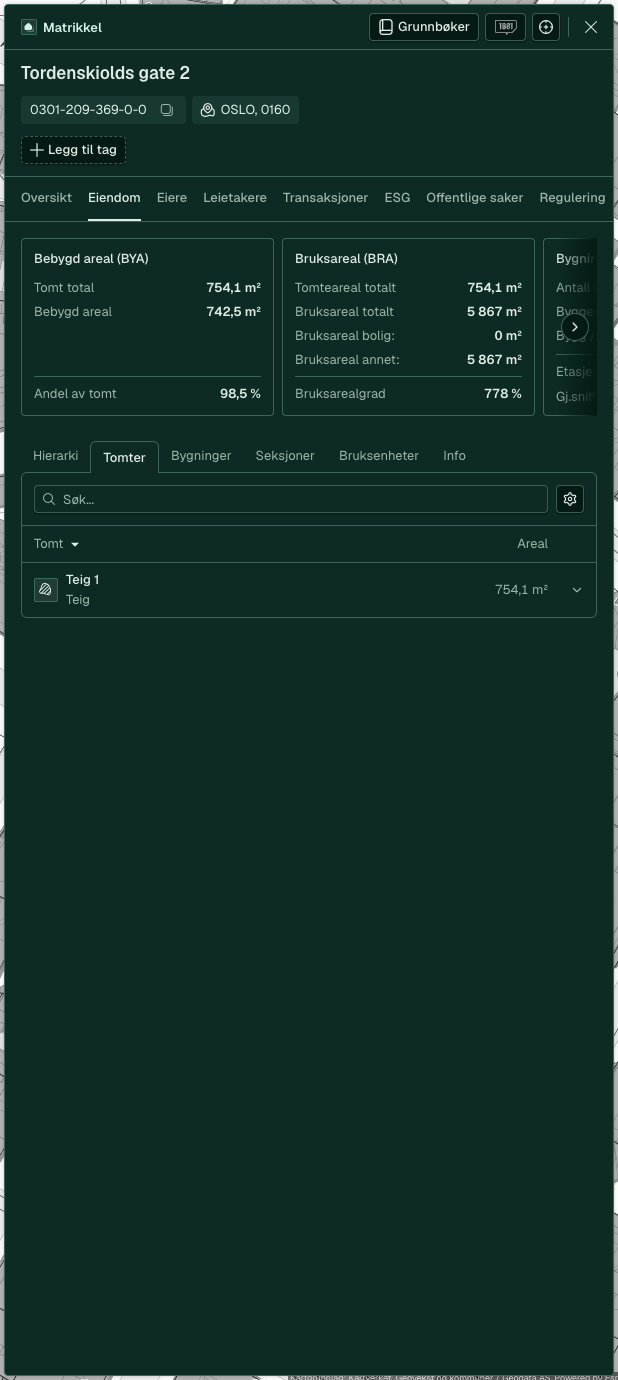Viewport: 618px width, 1380px height.
Task: Click the OSLO, 0160 location chip
Action: click(x=245, y=110)
